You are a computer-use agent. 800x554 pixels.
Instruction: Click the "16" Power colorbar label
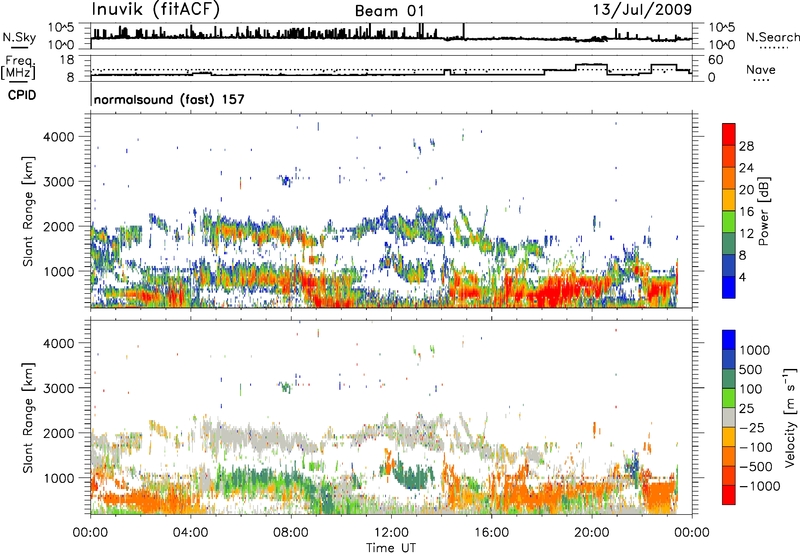(x=746, y=212)
